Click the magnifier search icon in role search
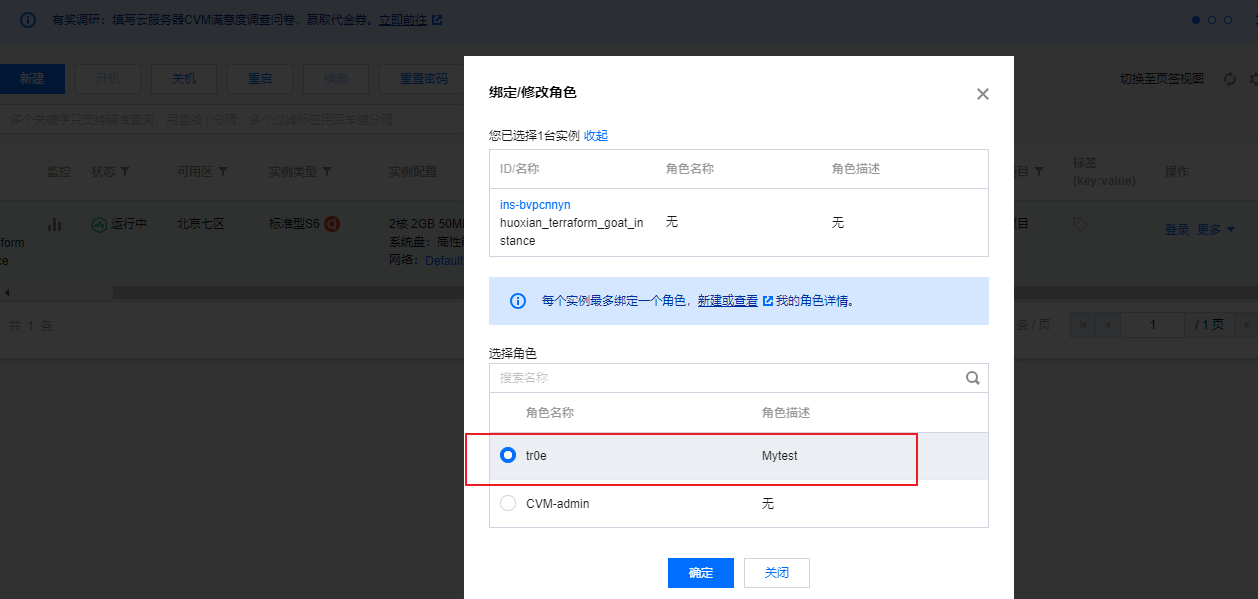The image size is (1258, 599). (972, 378)
